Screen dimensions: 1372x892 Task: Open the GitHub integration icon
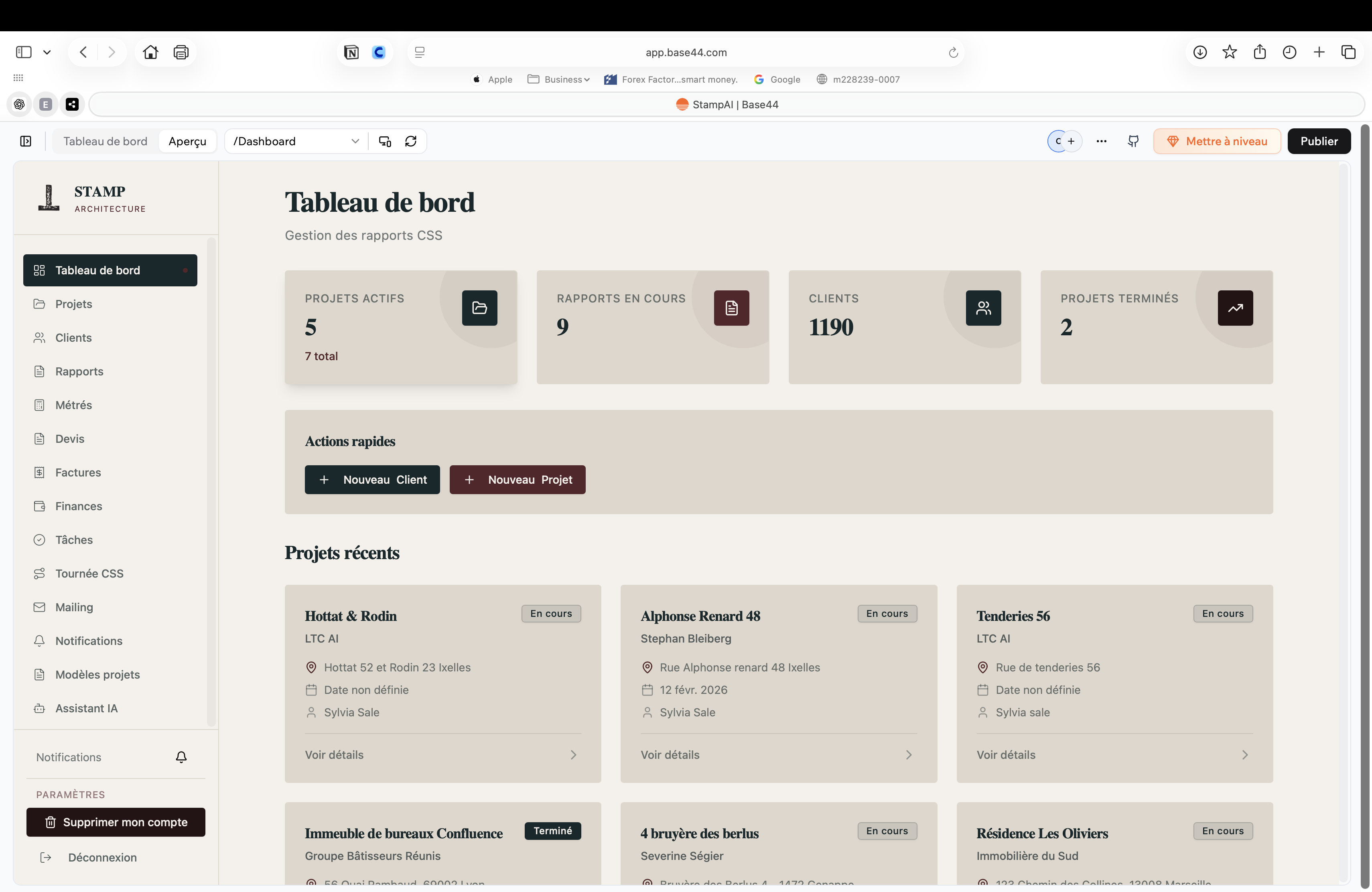pyautogui.click(x=1133, y=141)
